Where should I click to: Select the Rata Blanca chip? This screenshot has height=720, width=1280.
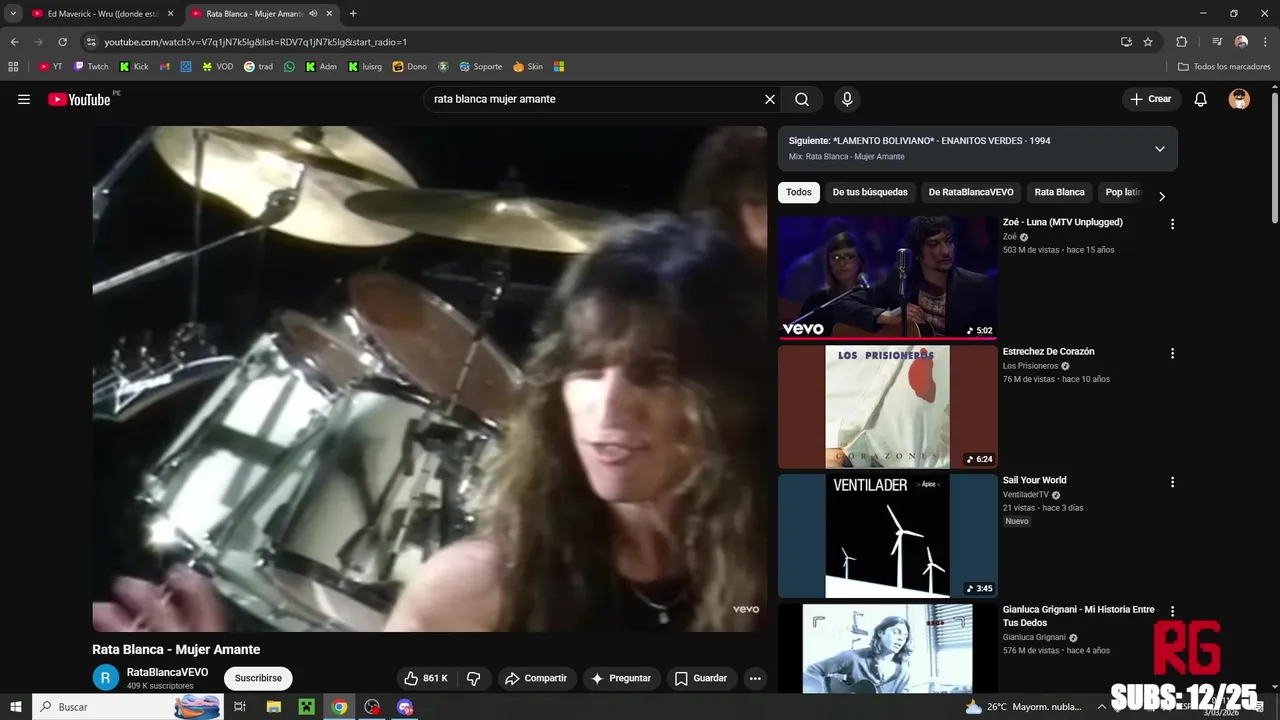(x=1059, y=192)
